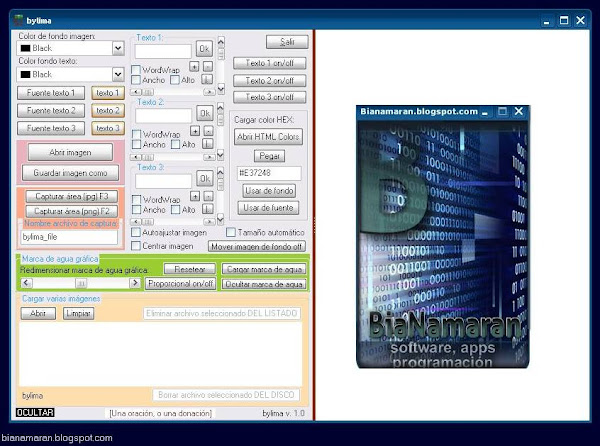The height and width of the screenshot is (446, 600).
Task: Click the Texto 1 text input box
Action: tap(163, 51)
